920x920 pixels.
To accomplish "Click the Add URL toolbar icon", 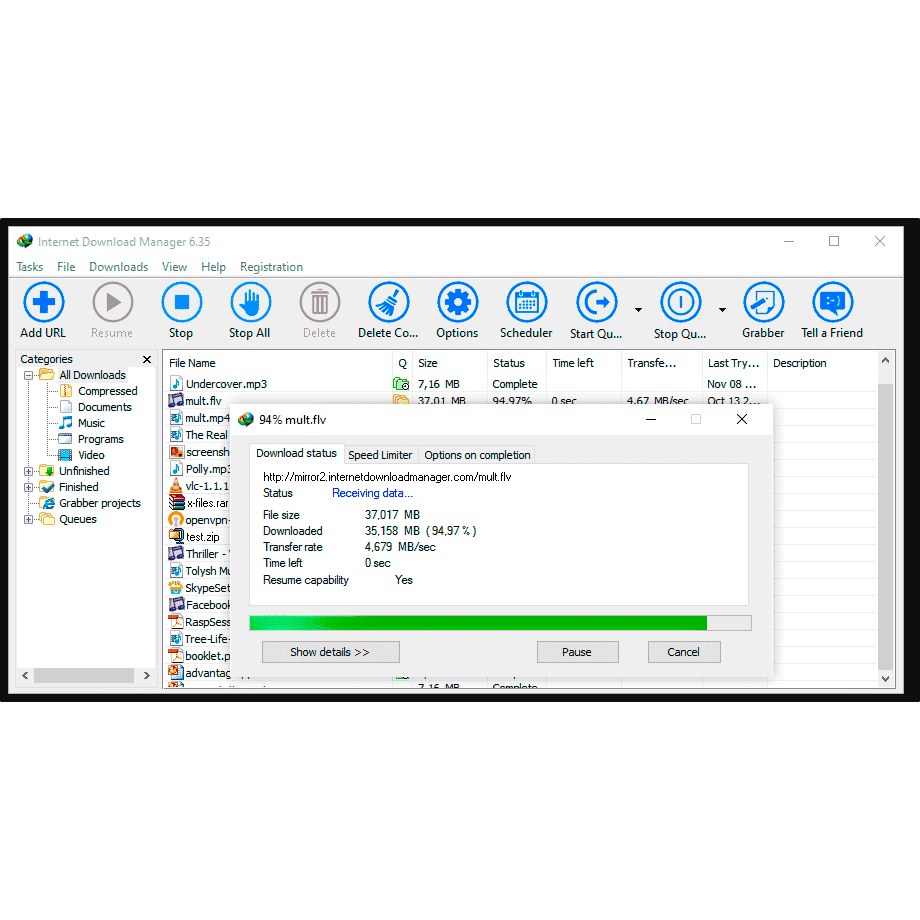I will pyautogui.click(x=43, y=303).
